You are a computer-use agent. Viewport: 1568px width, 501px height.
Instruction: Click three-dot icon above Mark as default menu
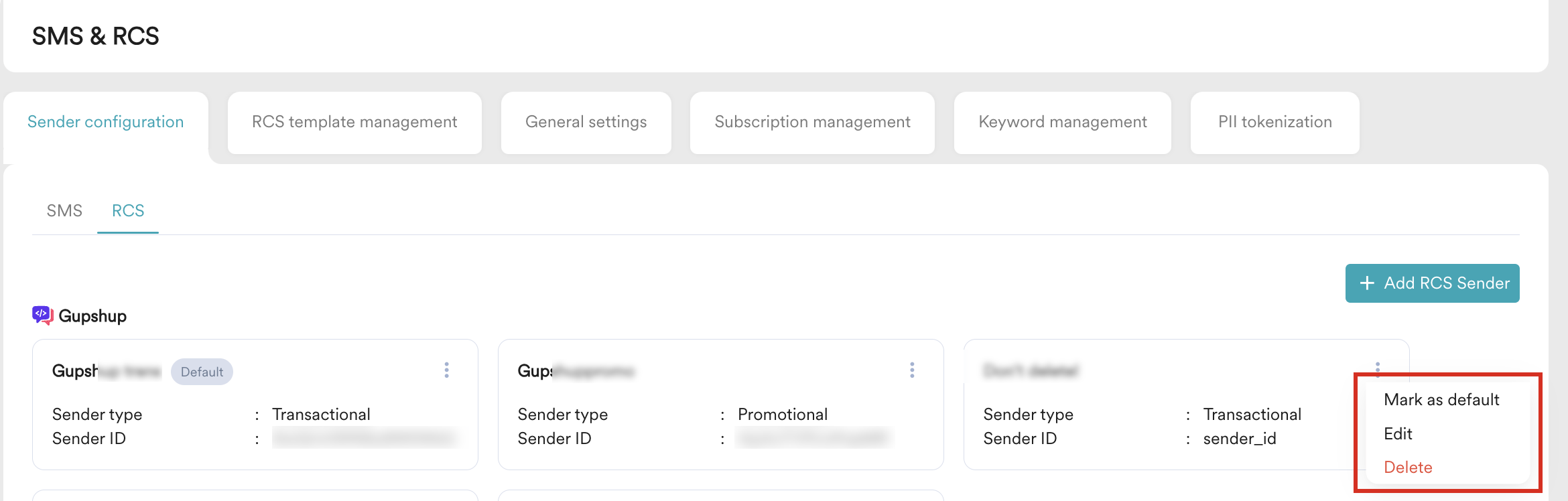click(x=1378, y=368)
